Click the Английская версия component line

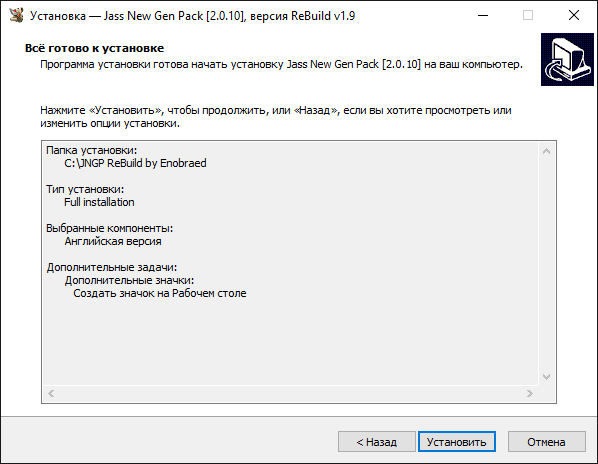113,241
